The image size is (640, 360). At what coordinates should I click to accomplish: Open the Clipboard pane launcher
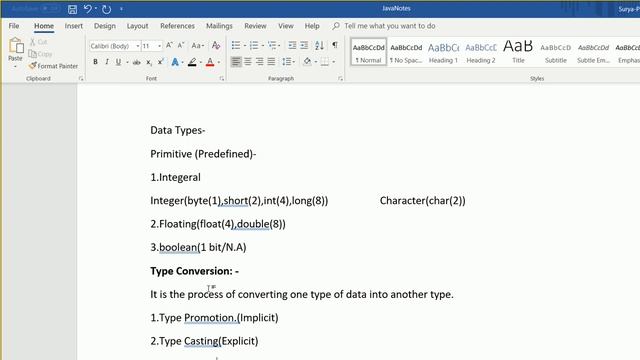(81, 78)
